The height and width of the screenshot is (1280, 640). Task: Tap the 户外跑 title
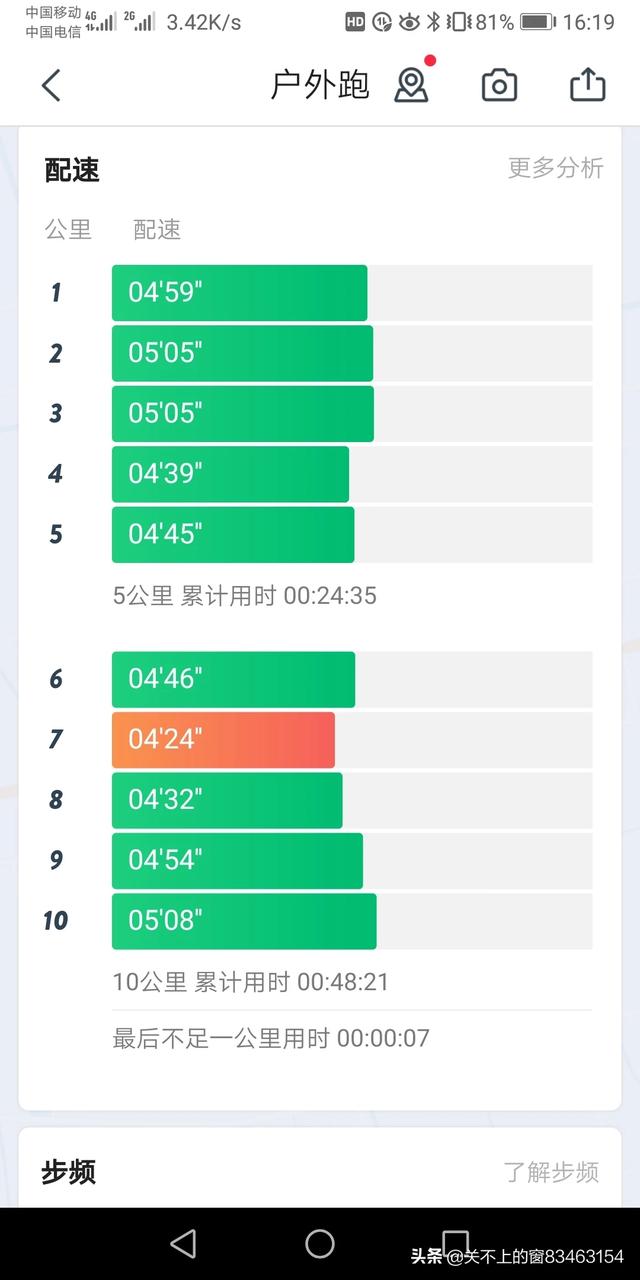pos(320,86)
